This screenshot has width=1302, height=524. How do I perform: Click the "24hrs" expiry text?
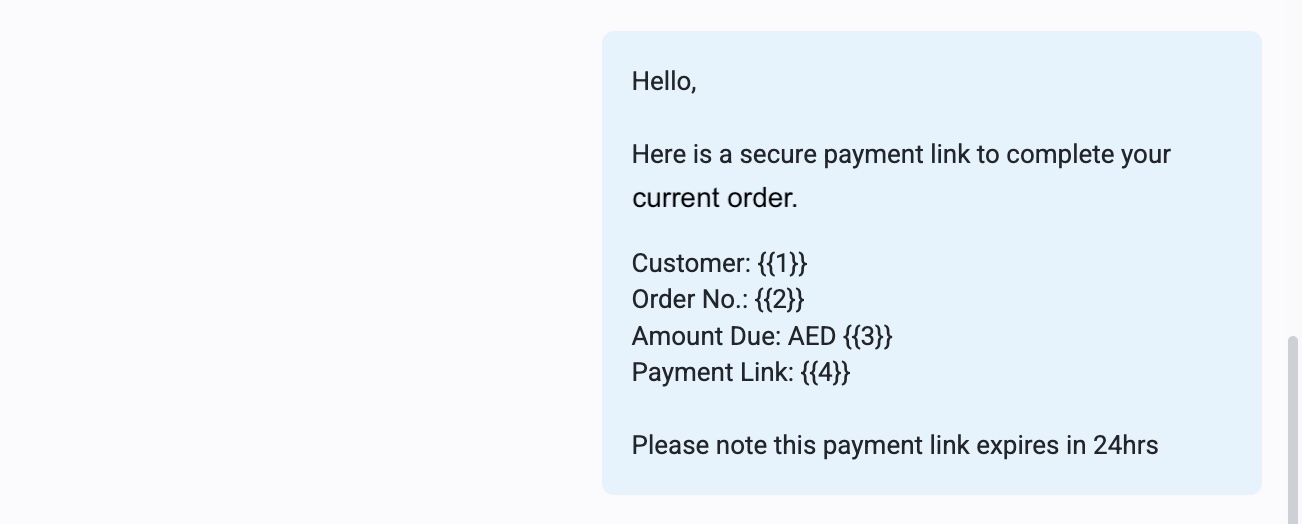(x=1125, y=445)
